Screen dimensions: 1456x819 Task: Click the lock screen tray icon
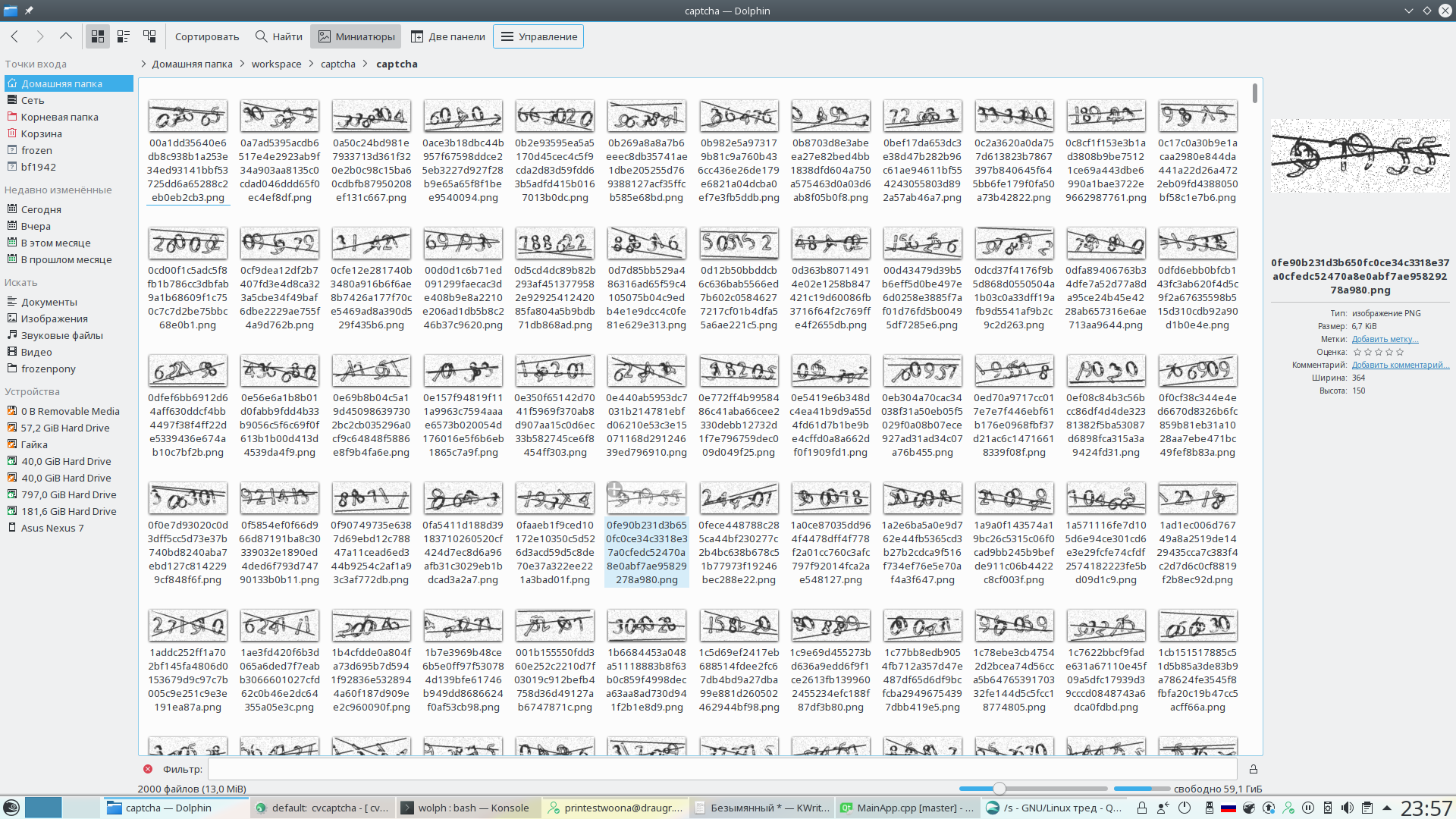click(1141, 808)
